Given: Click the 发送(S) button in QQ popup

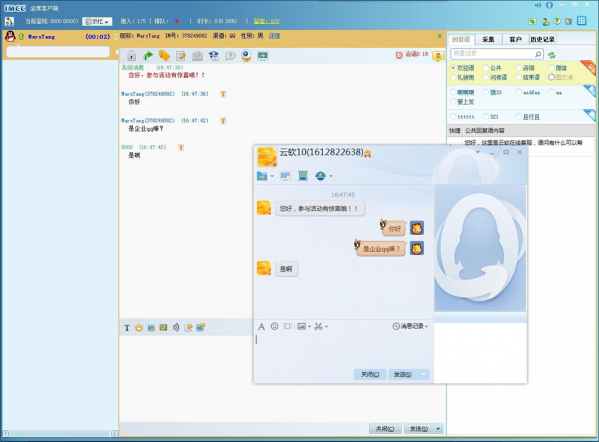Looking at the screenshot, I should (403, 374).
